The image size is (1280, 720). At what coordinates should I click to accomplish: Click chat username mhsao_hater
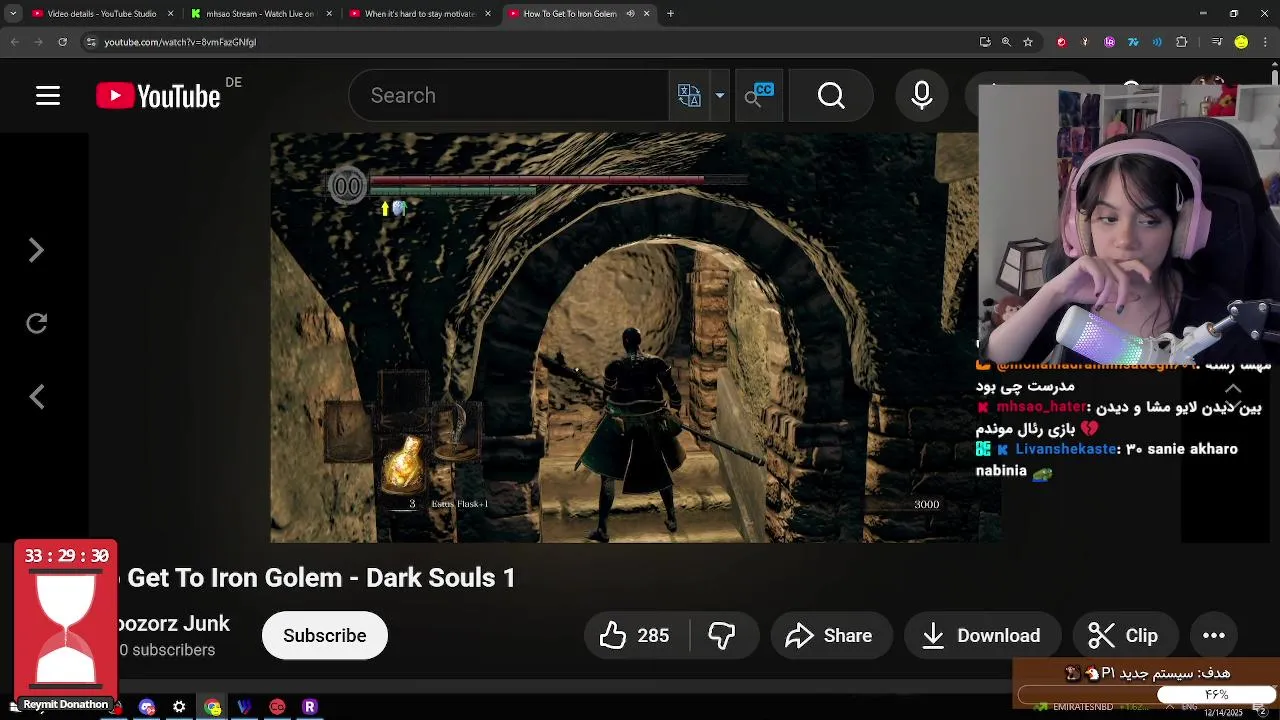[1040, 407]
